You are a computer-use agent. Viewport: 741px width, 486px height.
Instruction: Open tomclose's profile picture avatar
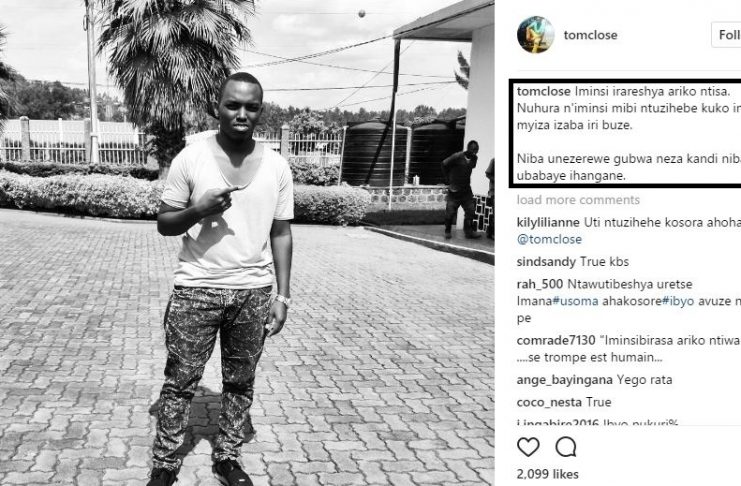tap(535, 35)
